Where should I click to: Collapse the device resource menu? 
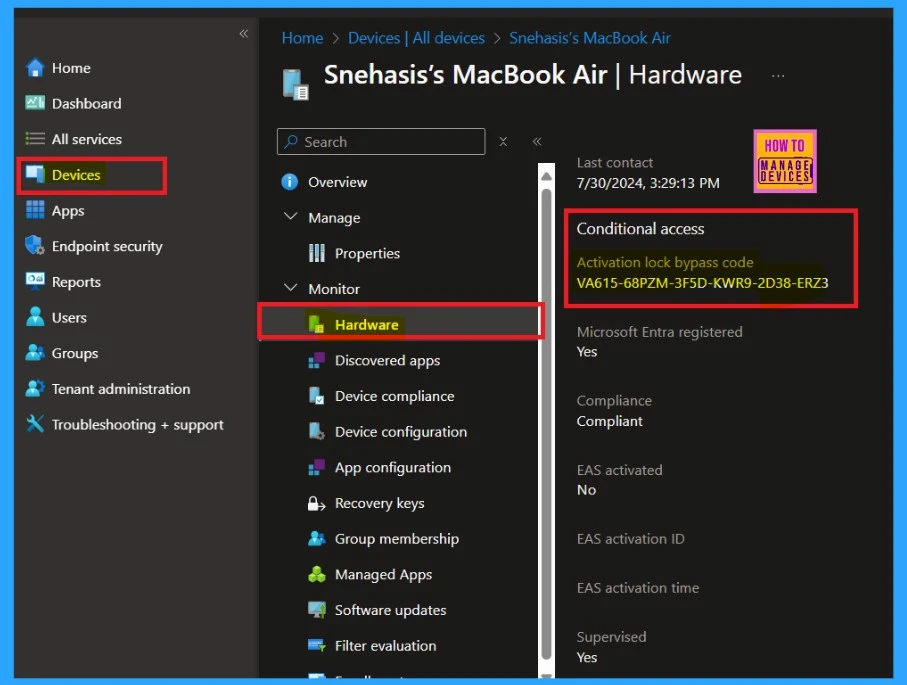(x=537, y=141)
